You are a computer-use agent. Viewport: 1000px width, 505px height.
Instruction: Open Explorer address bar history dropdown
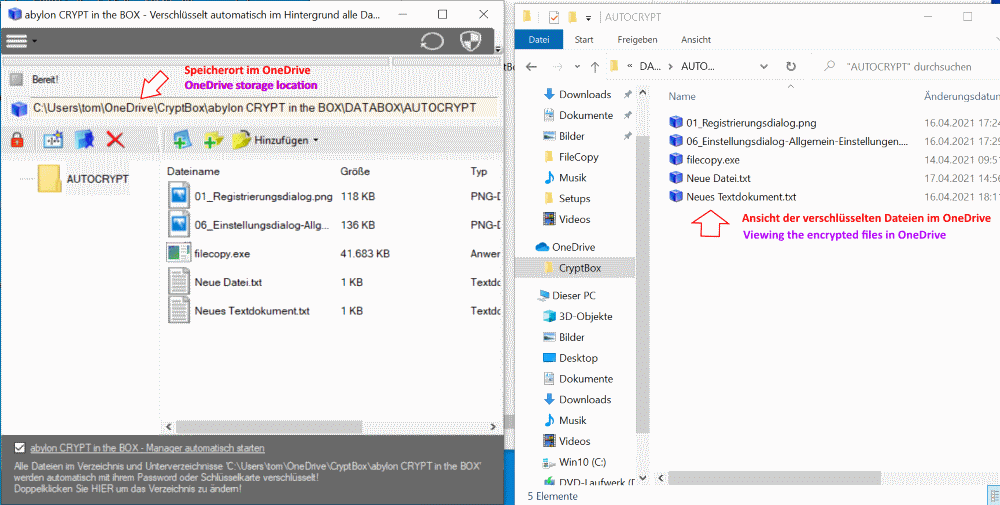[763, 66]
